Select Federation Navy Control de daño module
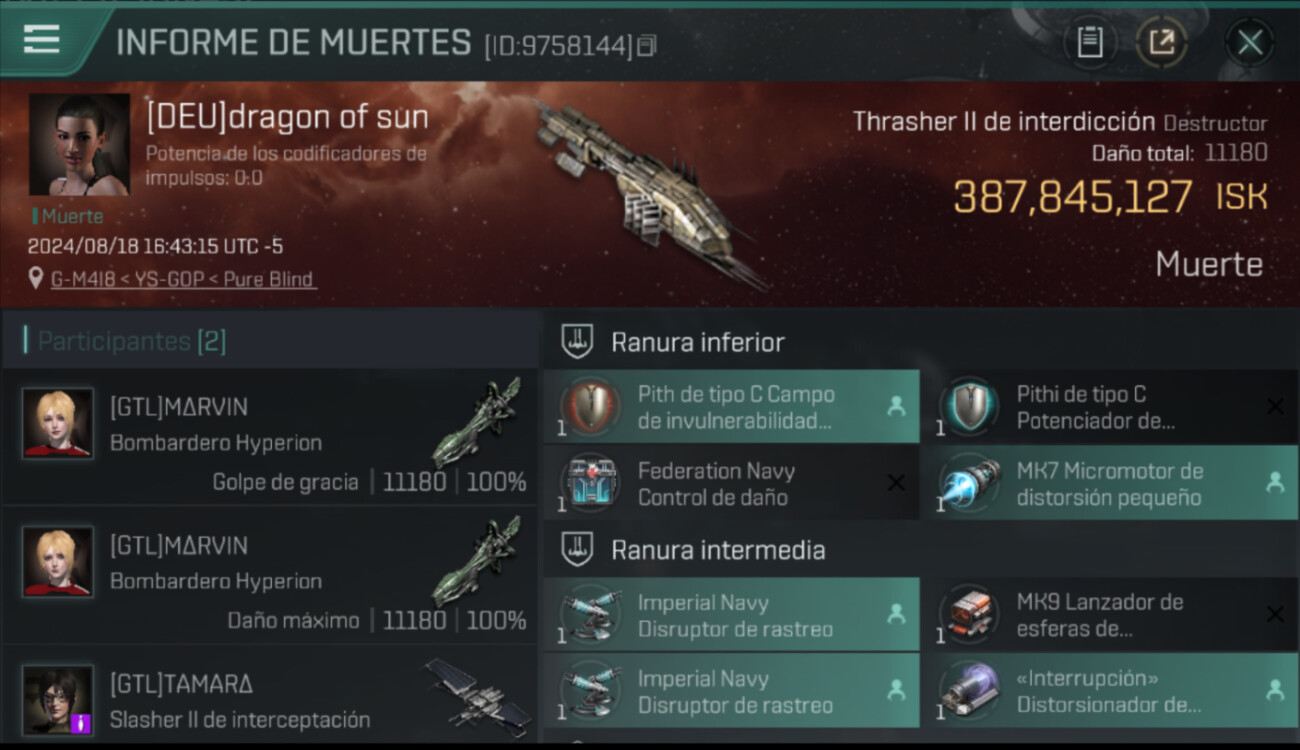 [731, 484]
